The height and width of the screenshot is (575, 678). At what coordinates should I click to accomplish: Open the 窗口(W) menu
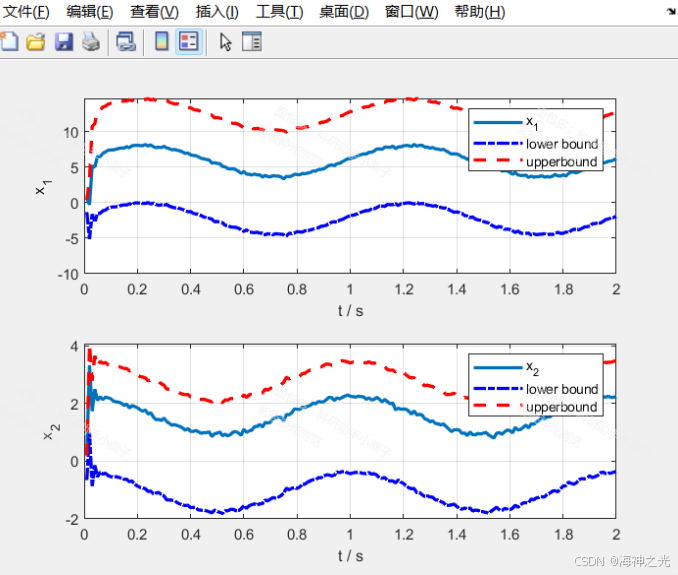[x=411, y=12]
